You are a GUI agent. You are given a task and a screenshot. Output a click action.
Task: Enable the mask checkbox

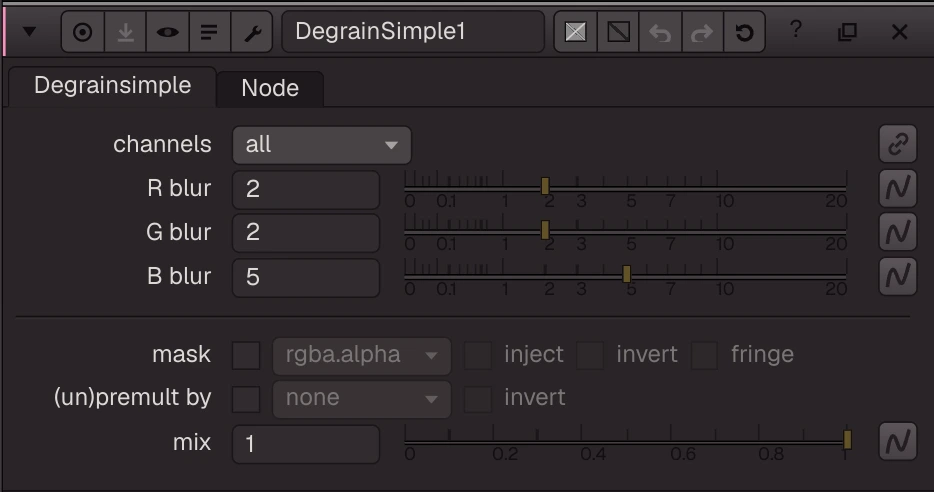[x=246, y=356]
